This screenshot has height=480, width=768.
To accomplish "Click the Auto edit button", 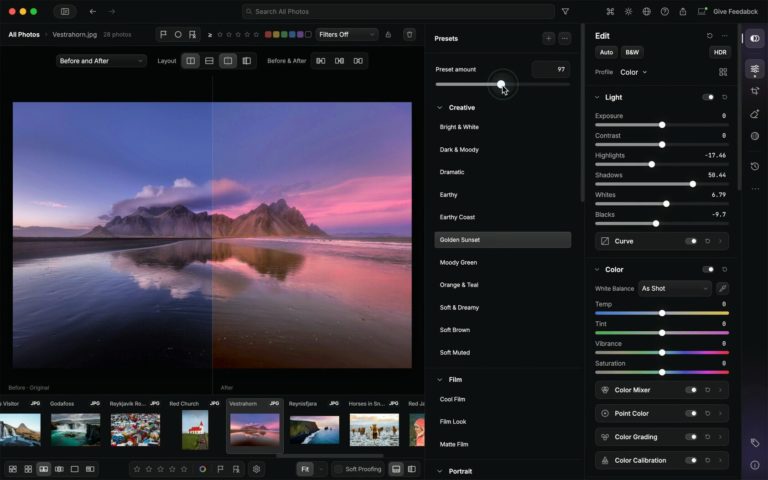I will [x=606, y=52].
